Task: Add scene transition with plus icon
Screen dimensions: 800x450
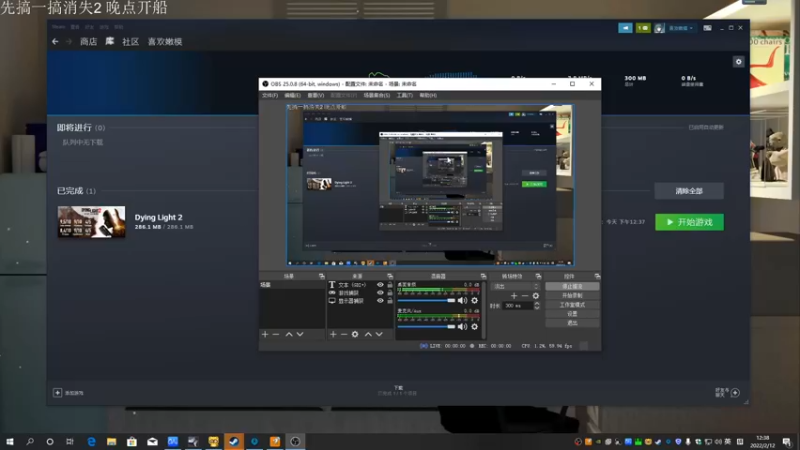Action: click(514, 296)
